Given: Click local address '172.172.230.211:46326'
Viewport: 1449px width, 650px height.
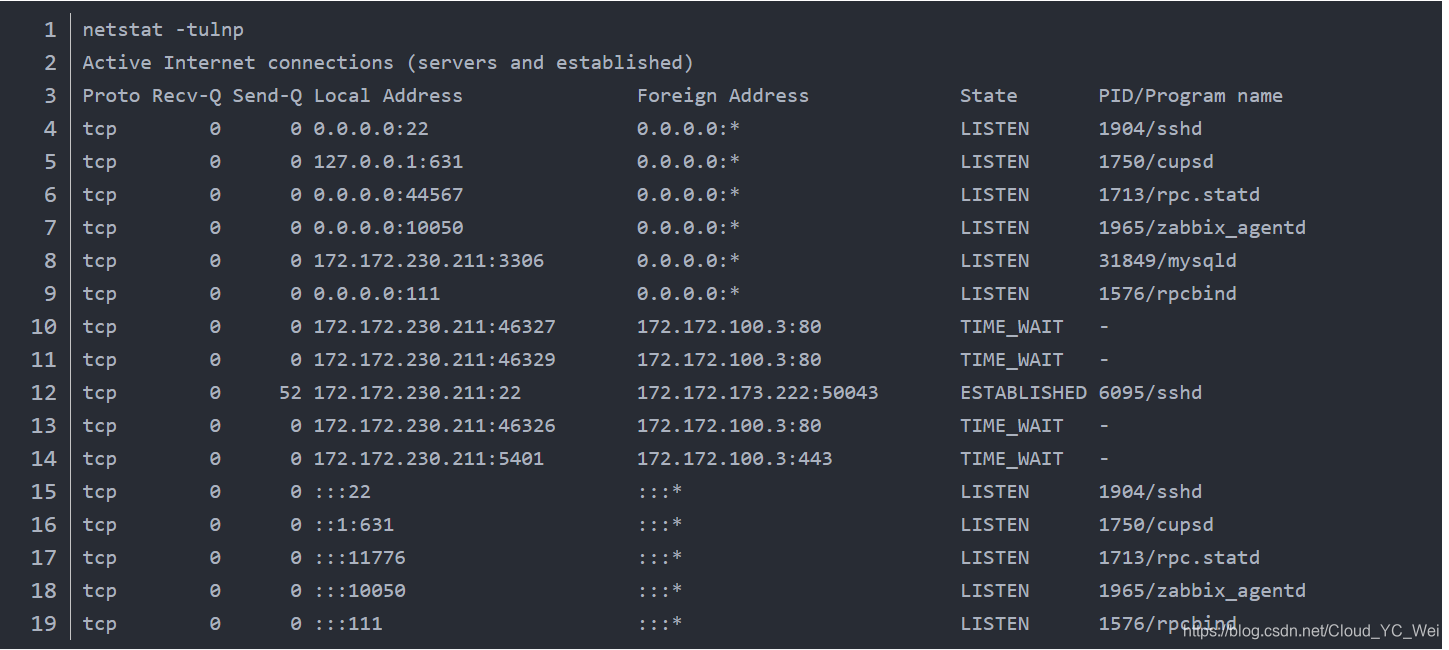Looking at the screenshot, I should (434, 426).
